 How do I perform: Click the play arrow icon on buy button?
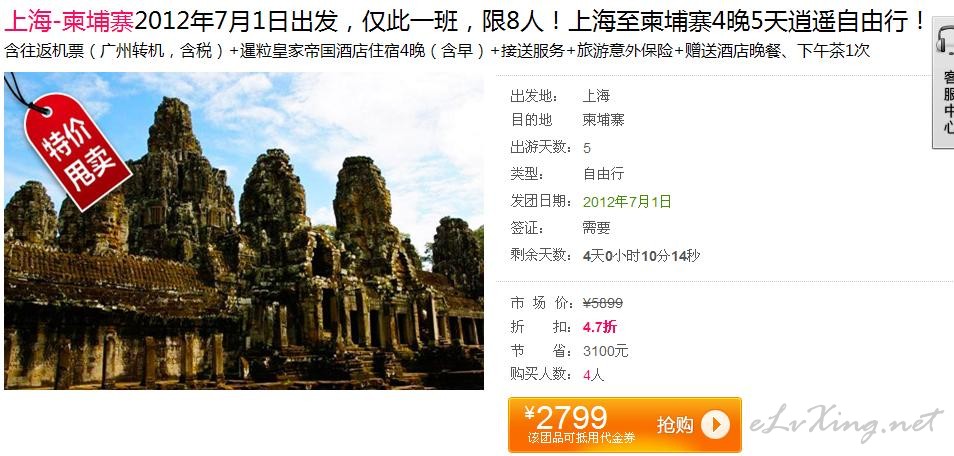pos(715,424)
